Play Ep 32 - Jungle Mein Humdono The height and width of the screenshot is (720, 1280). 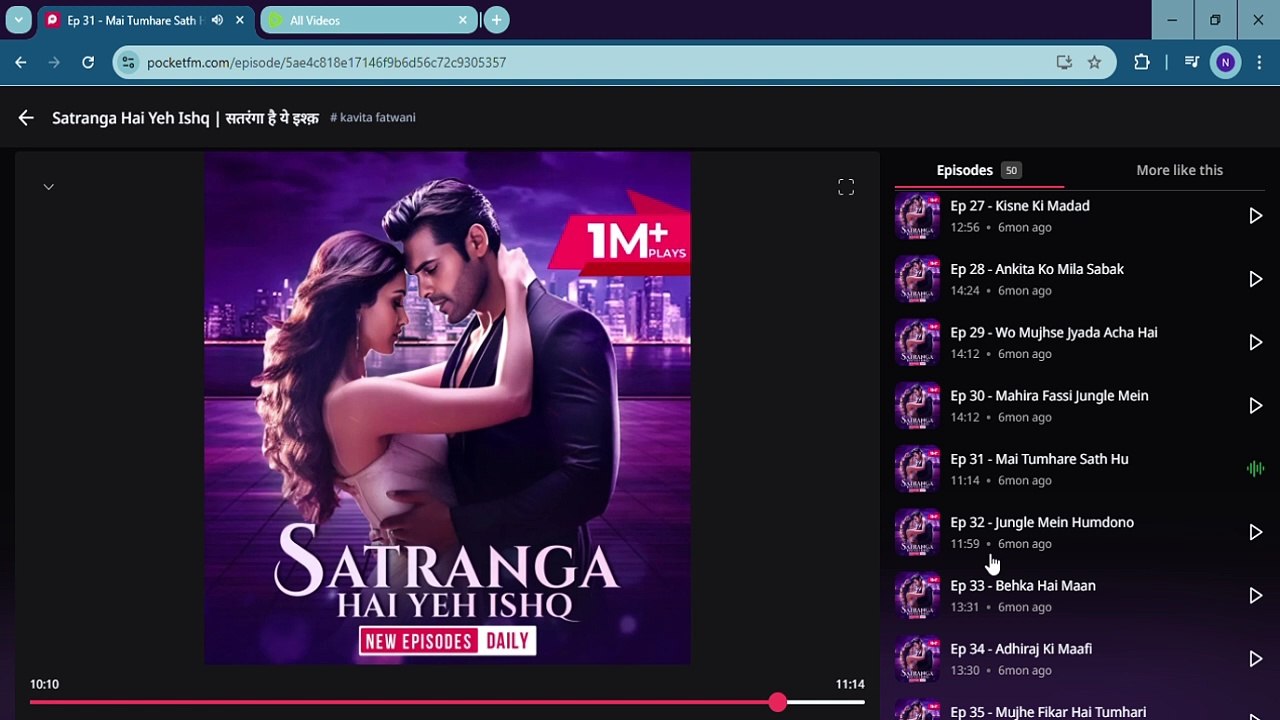pyautogui.click(x=1255, y=533)
